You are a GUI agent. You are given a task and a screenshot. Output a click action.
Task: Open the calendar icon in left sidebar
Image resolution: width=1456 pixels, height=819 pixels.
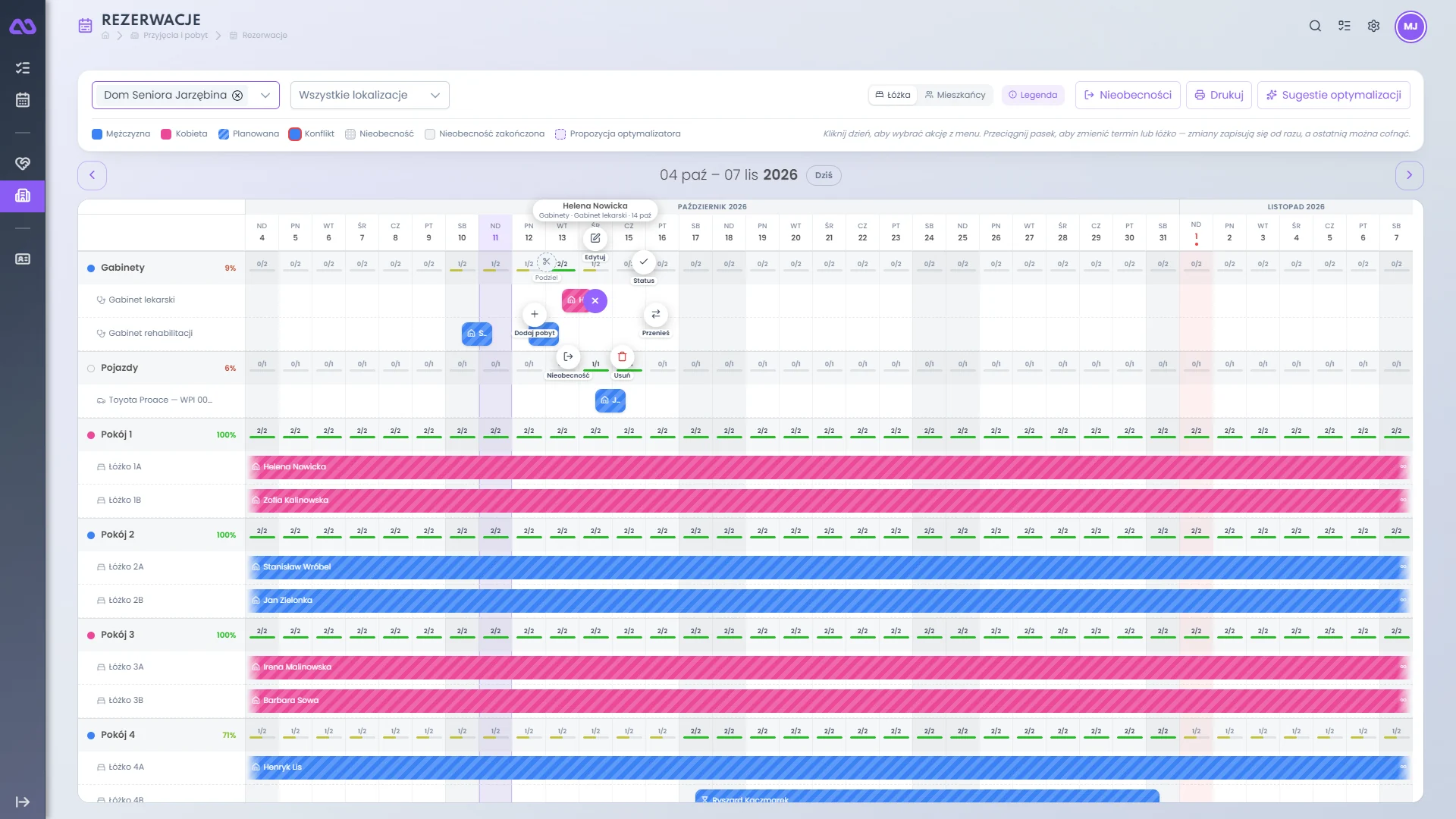click(x=23, y=100)
